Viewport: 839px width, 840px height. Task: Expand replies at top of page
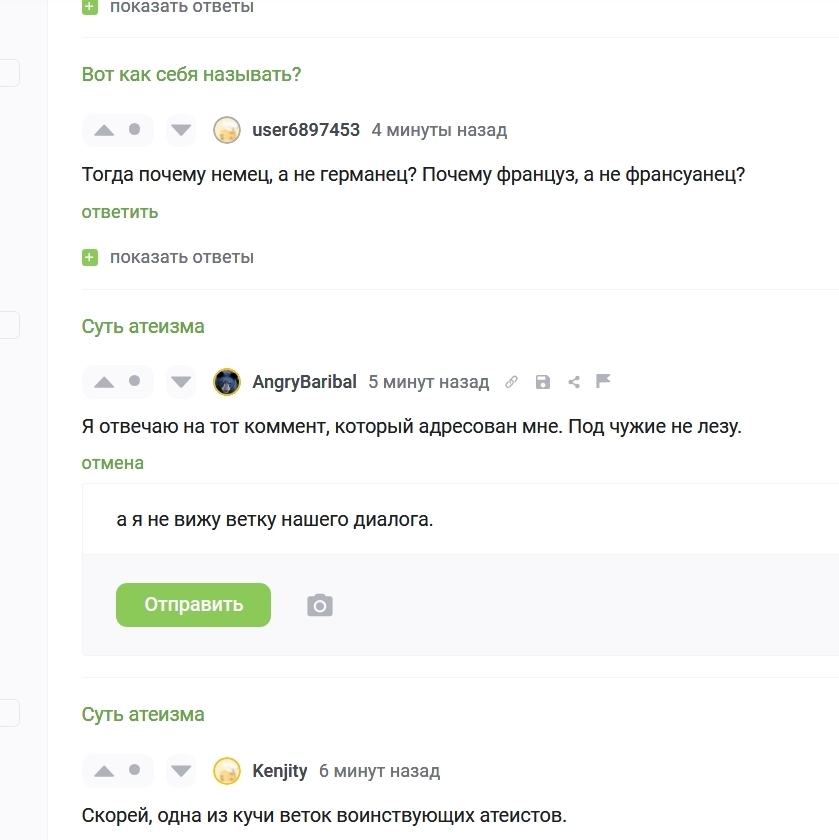pos(181,7)
